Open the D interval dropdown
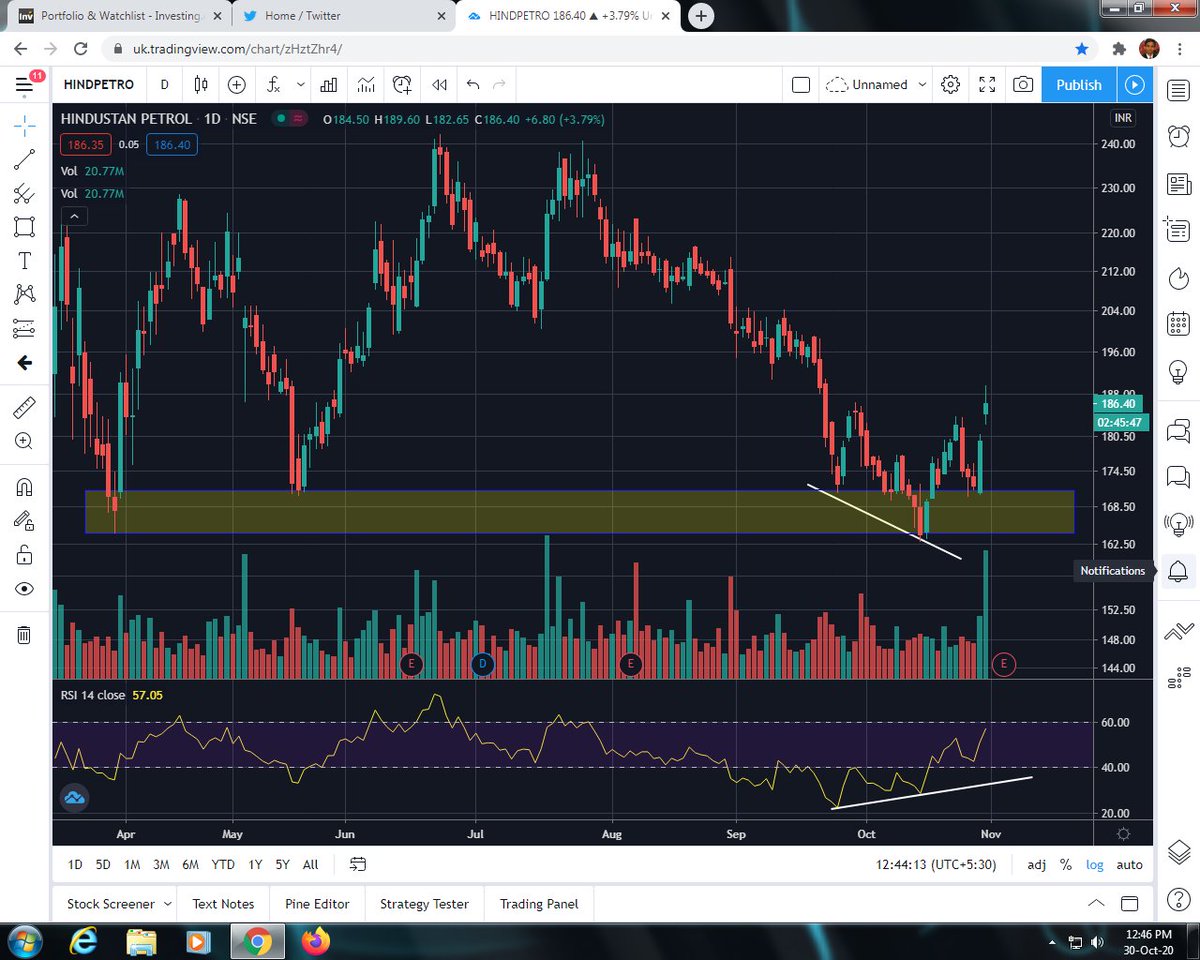This screenshot has height=960, width=1200. point(164,85)
